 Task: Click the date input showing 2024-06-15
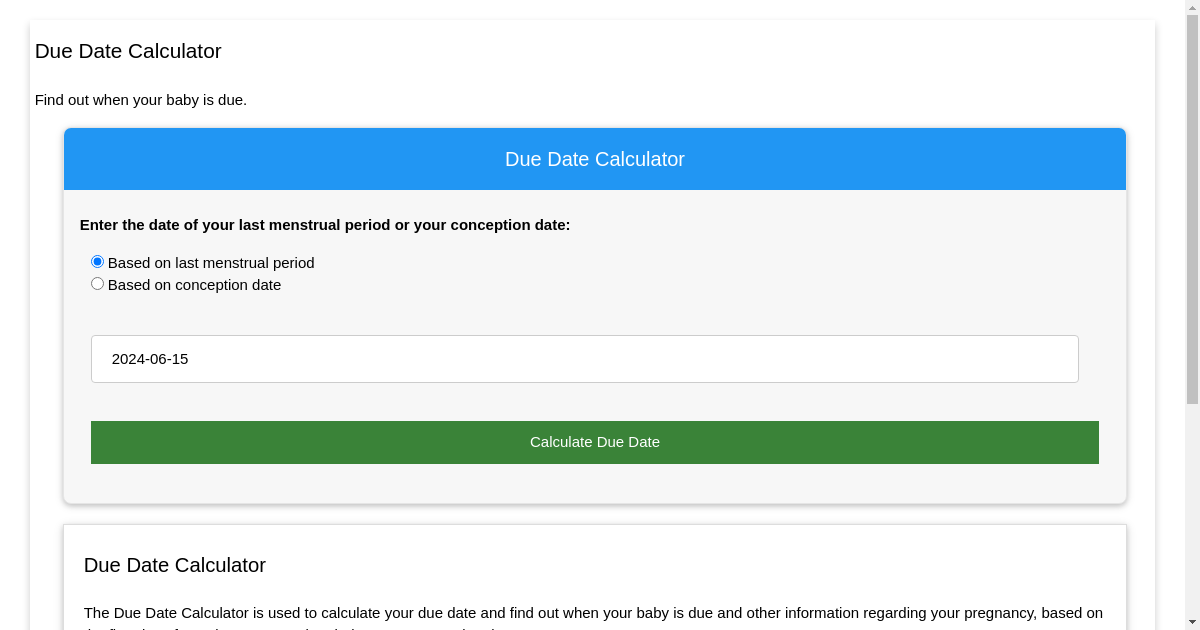(x=584, y=358)
